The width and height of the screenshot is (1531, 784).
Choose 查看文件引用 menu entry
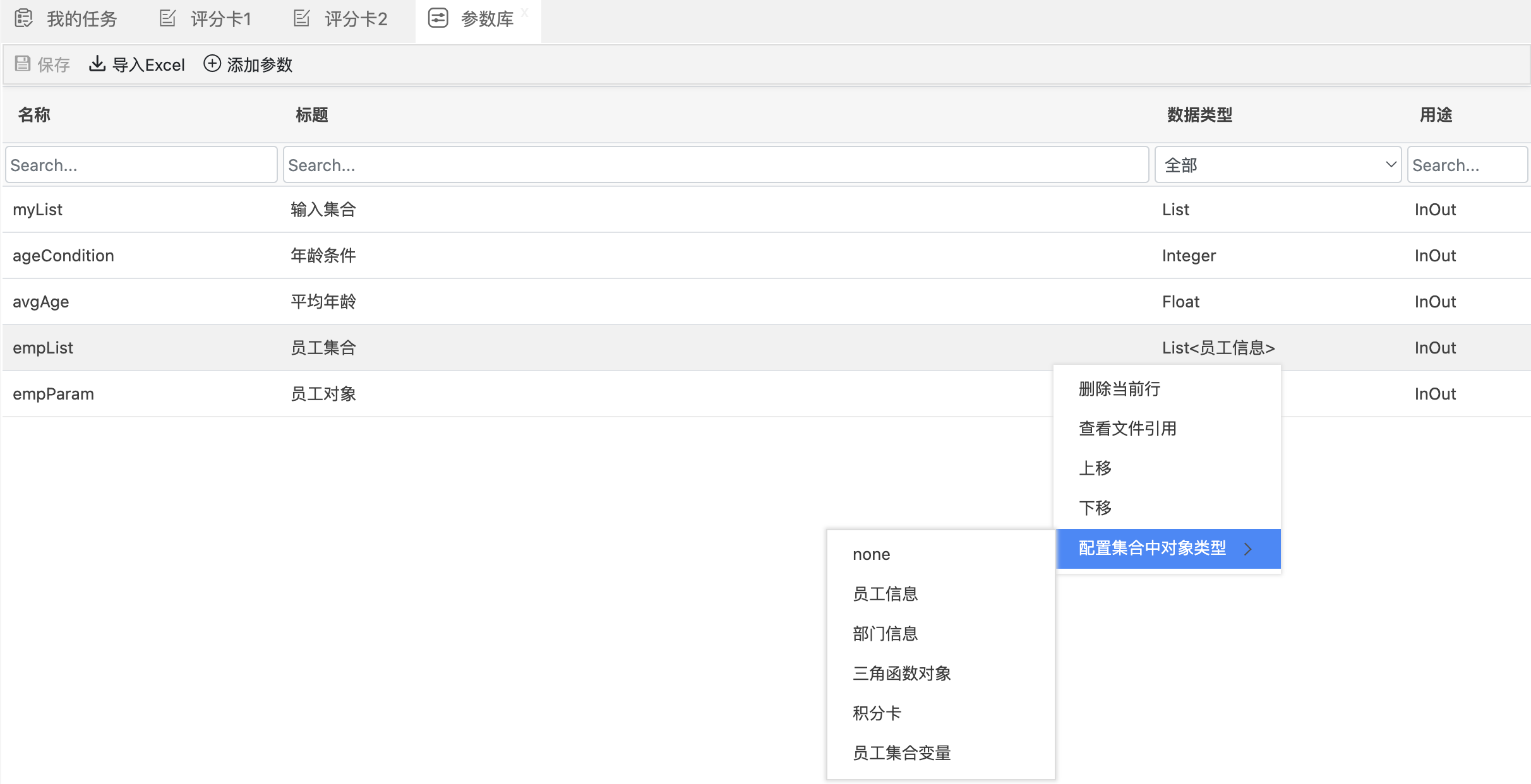point(1127,429)
